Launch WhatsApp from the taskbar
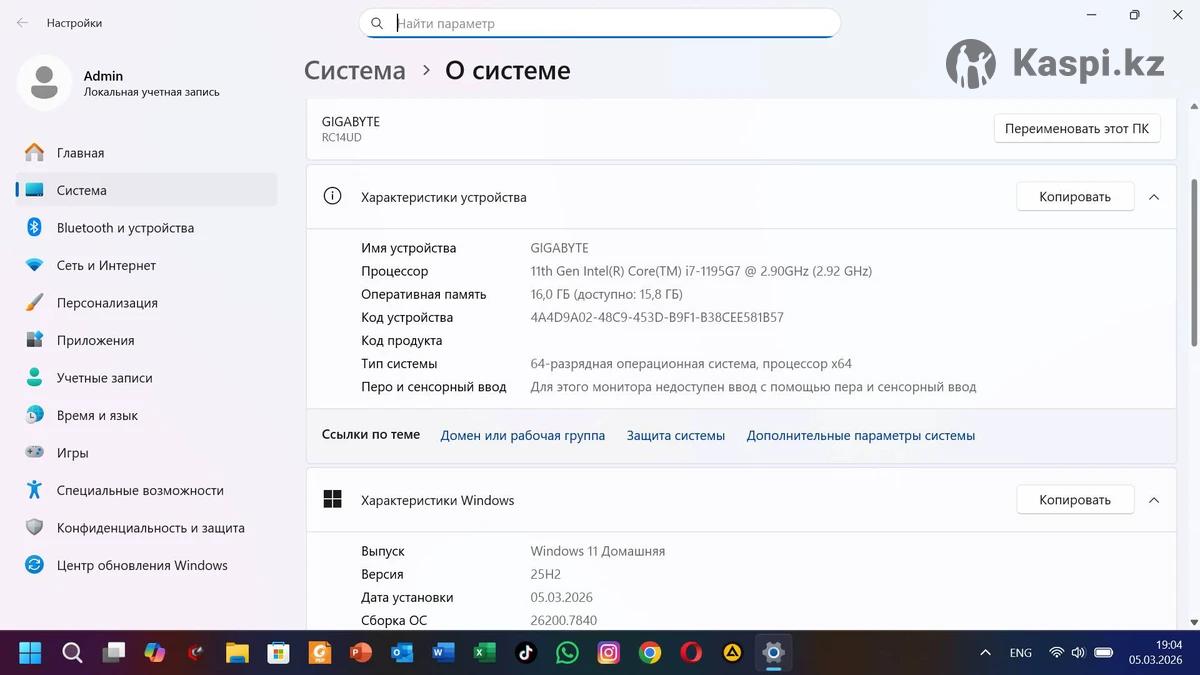Viewport: 1200px width, 675px height. point(567,653)
